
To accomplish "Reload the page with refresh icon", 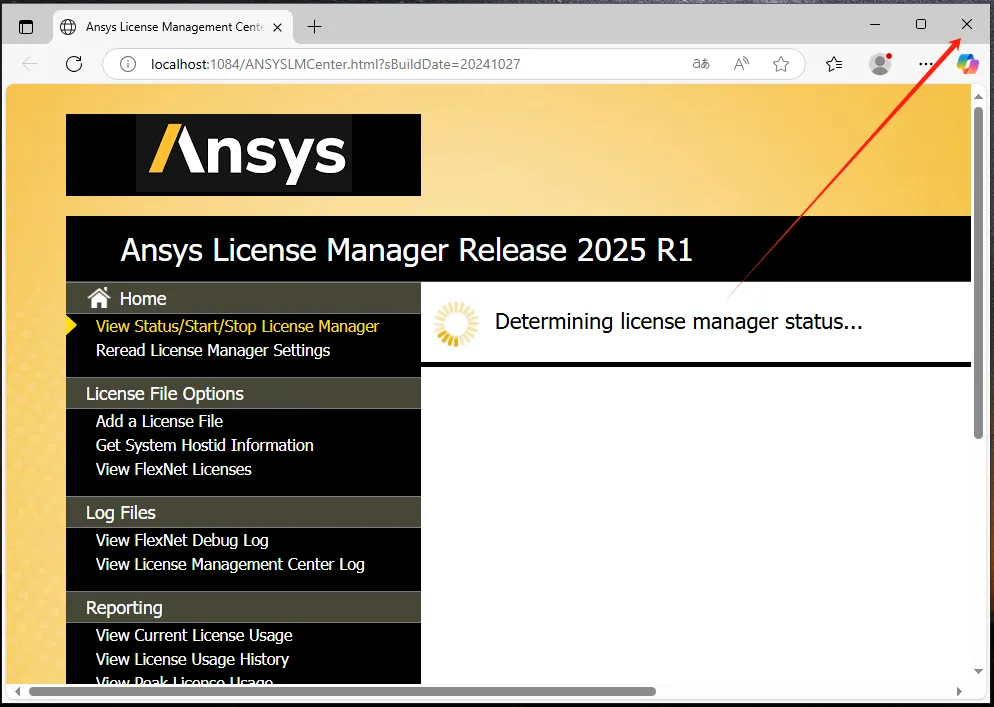I will 74,63.
